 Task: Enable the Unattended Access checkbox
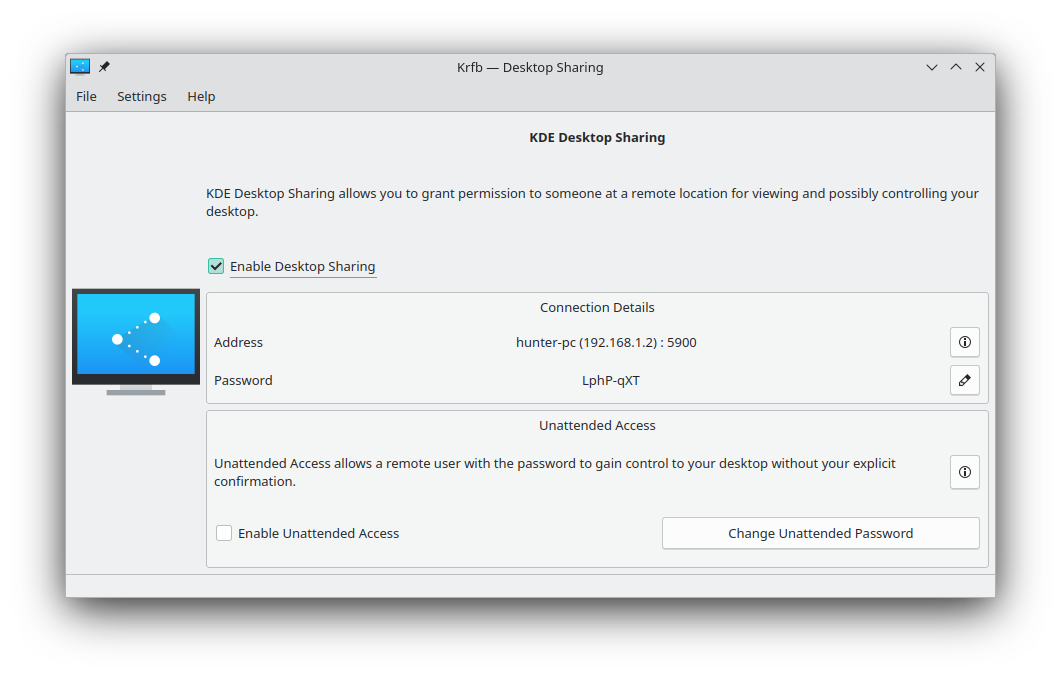click(x=225, y=533)
